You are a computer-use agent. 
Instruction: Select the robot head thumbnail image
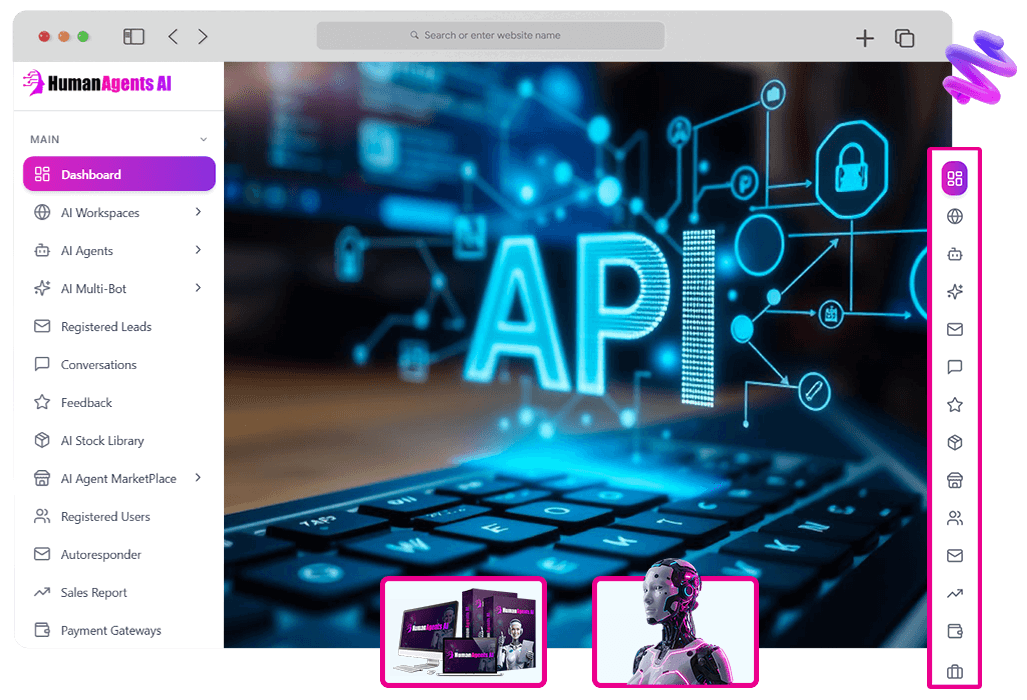coord(675,631)
